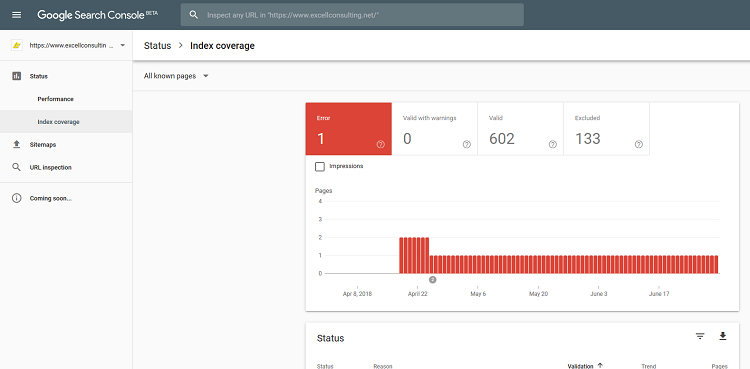Open the All known pages dropdown

point(176,76)
